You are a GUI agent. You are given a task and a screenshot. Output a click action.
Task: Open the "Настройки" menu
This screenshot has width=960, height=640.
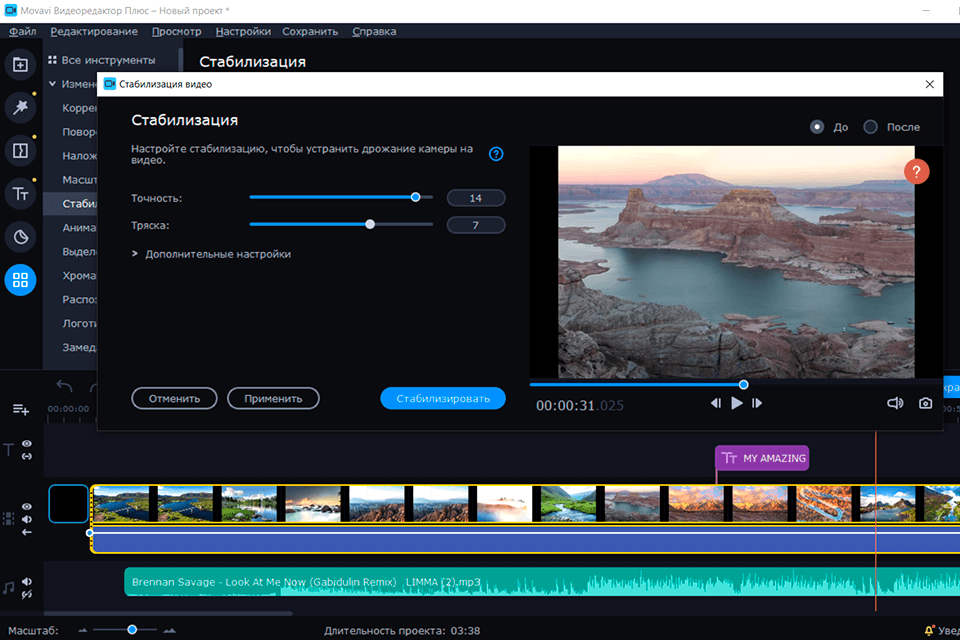tap(243, 31)
